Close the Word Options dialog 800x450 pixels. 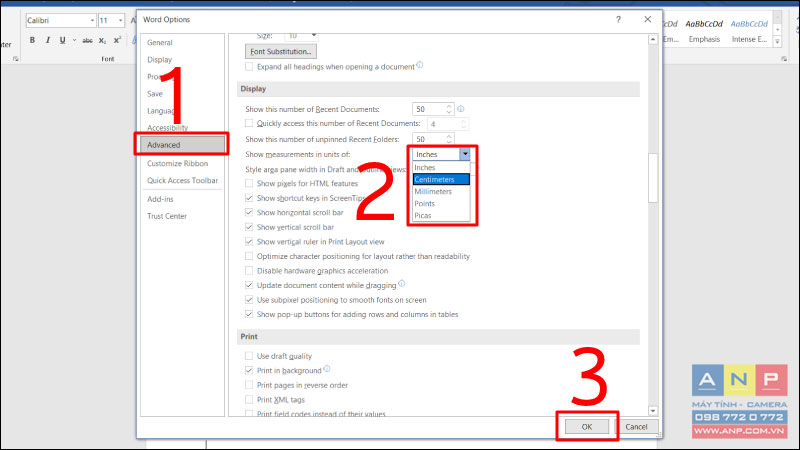coord(647,19)
